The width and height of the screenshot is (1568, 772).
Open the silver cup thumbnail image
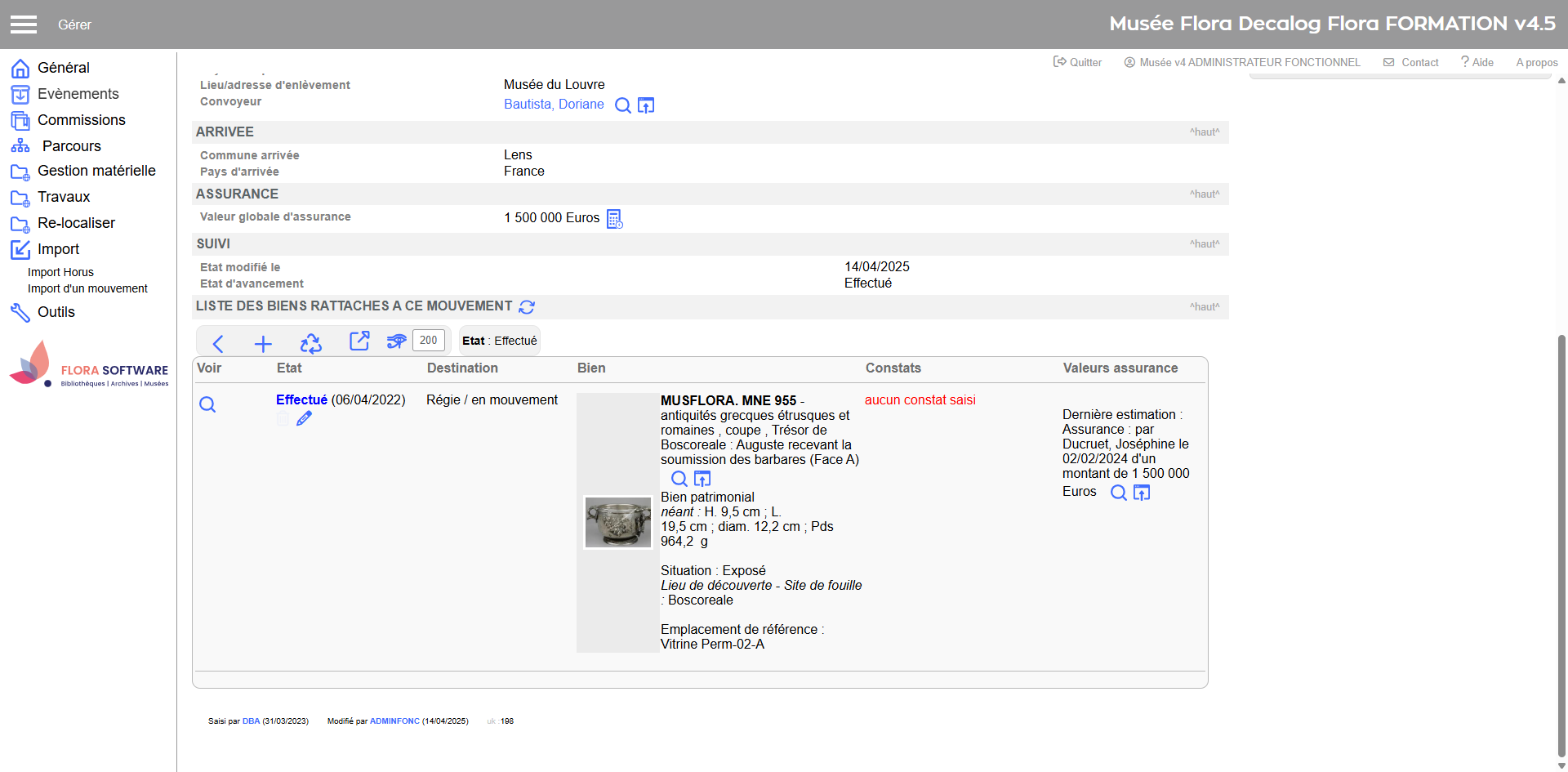pyautogui.click(x=618, y=523)
